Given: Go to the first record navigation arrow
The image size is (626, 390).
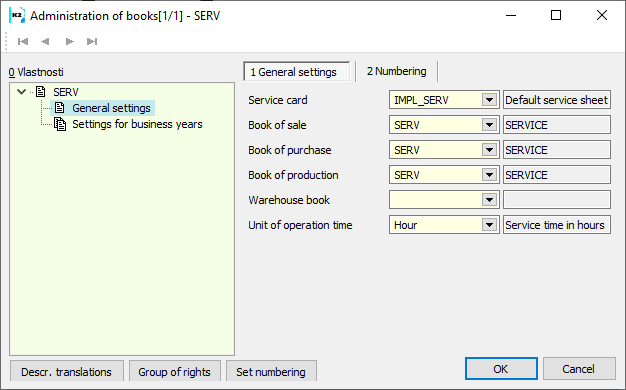Looking at the screenshot, I should click(x=23, y=42).
